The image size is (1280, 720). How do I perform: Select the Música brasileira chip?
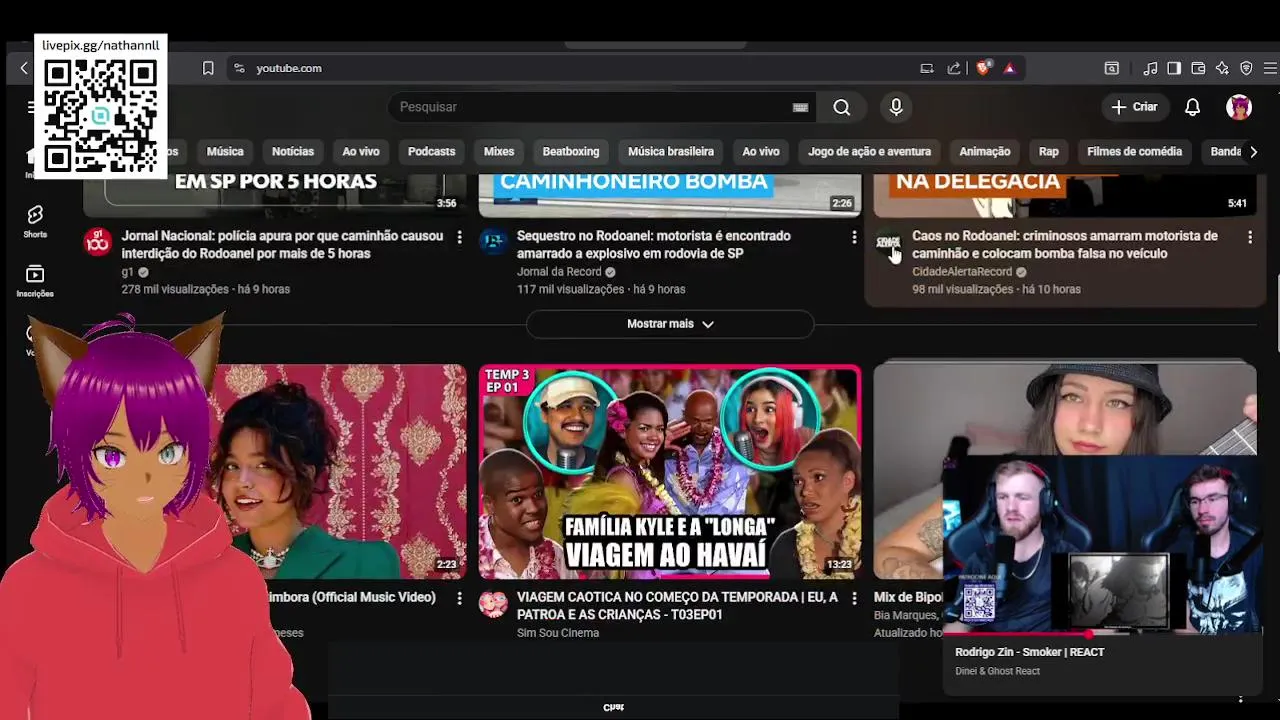point(671,152)
